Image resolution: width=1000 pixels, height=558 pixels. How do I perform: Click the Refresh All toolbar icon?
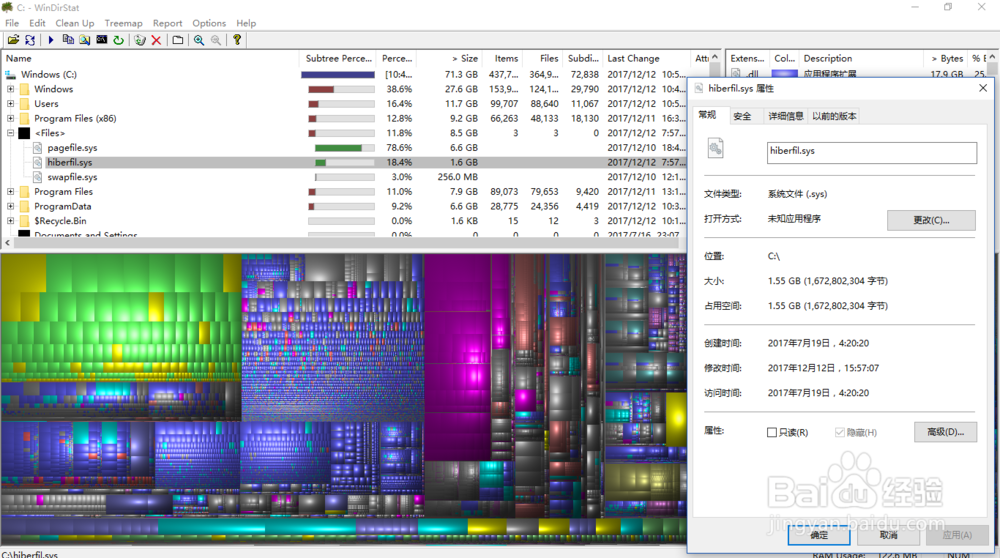pyautogui.click(x=30, y=40)
